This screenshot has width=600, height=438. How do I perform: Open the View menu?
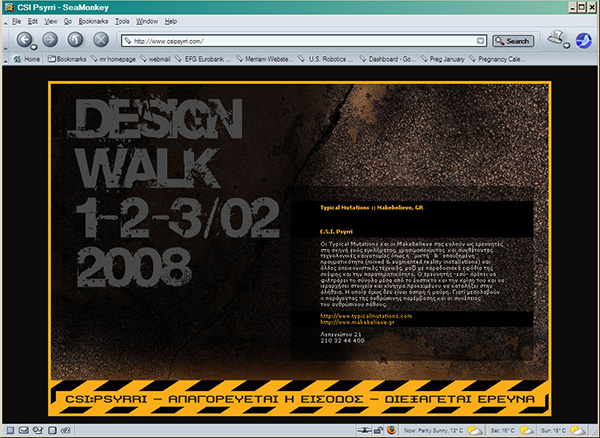51,21
